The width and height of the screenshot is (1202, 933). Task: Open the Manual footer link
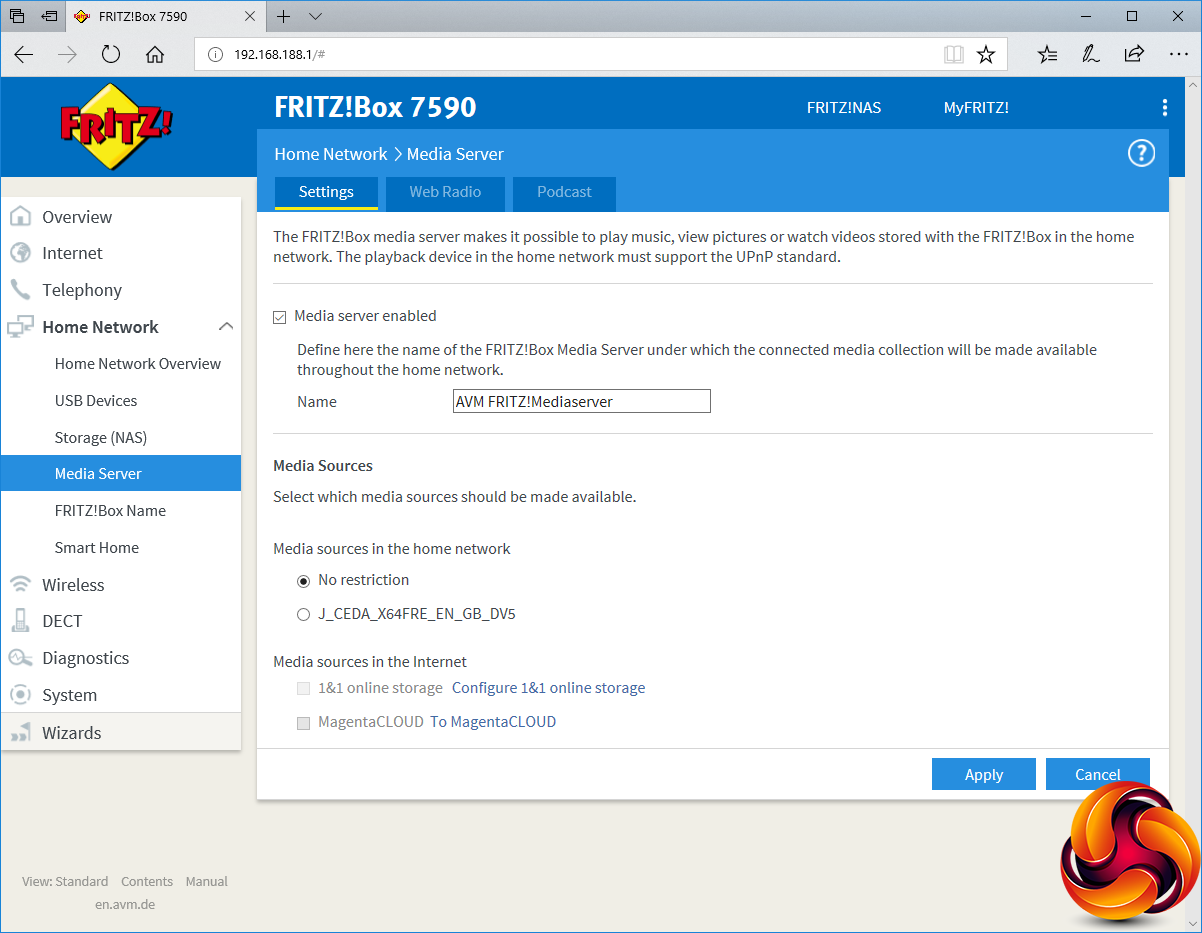coord(207,882)
